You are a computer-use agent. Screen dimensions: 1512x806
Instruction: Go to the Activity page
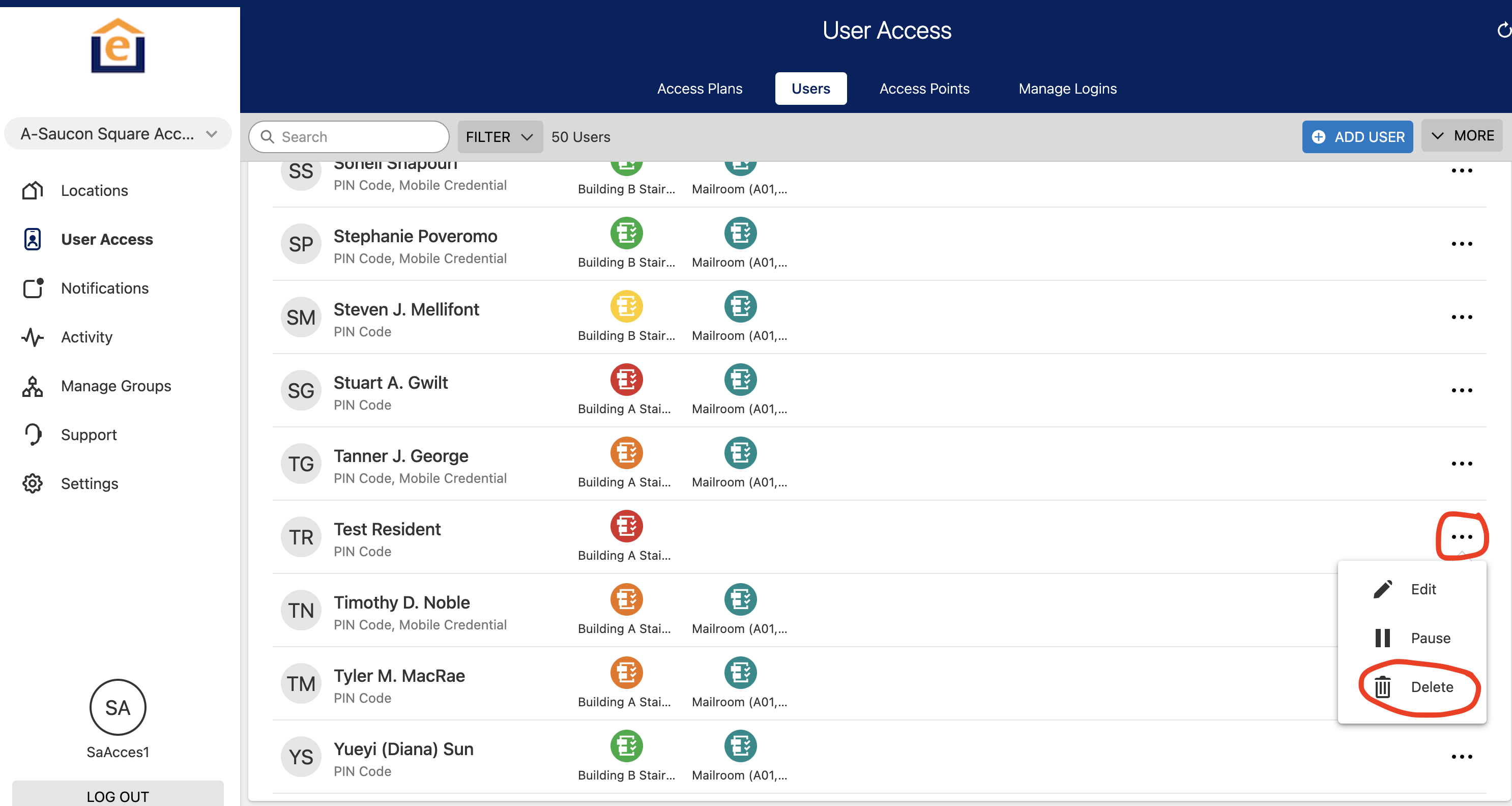tap(86, 337)
